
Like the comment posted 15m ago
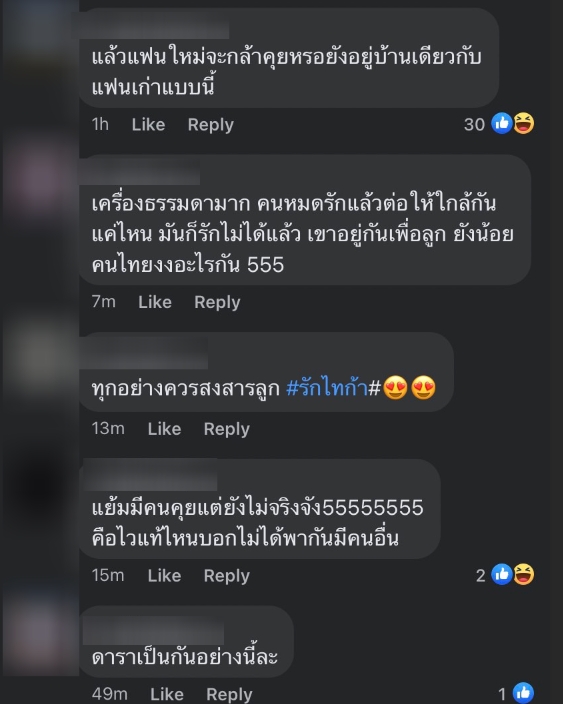pos(164,576)
